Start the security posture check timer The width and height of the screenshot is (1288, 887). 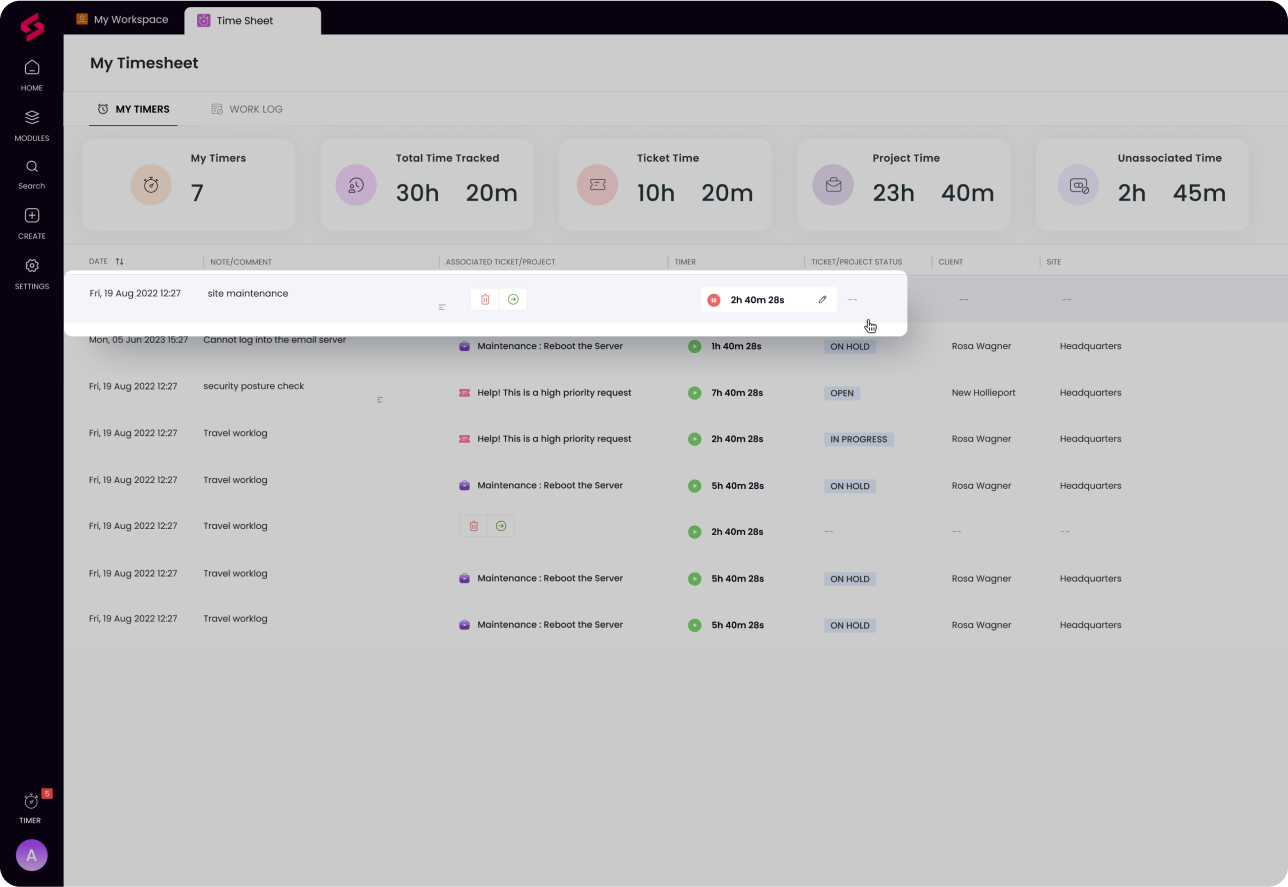(x=694, y=392)
